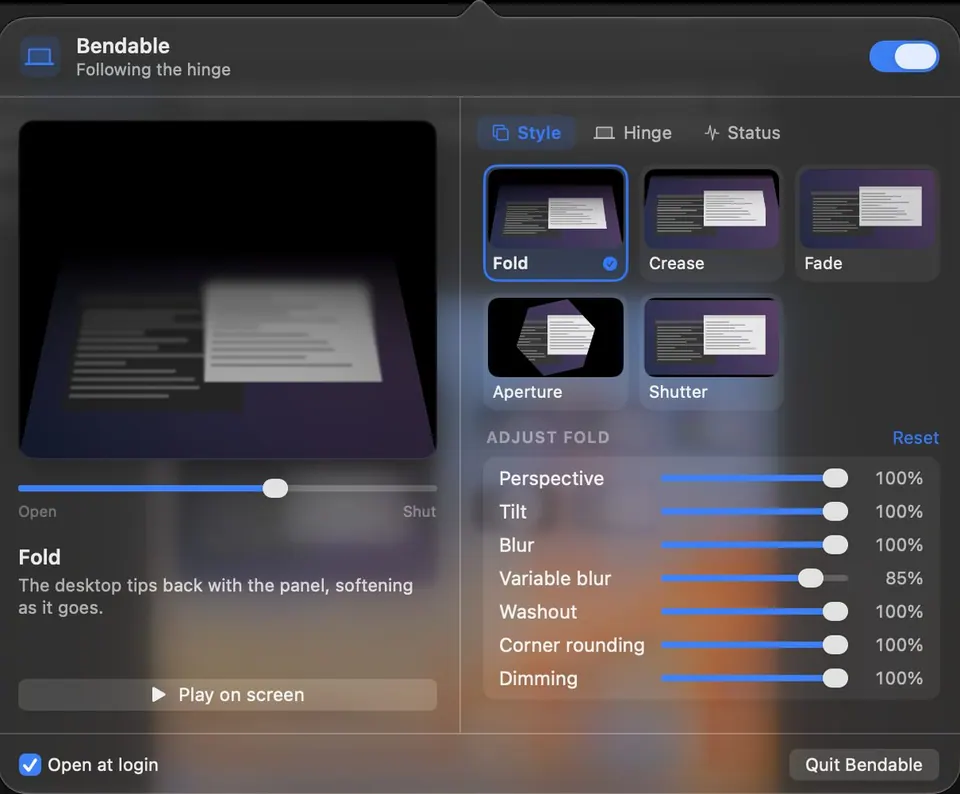Click the Perspective 100% value
Image resolution: width=960 pixels, height=794 pixels.
pyautogui.click(x=899, y=478)
